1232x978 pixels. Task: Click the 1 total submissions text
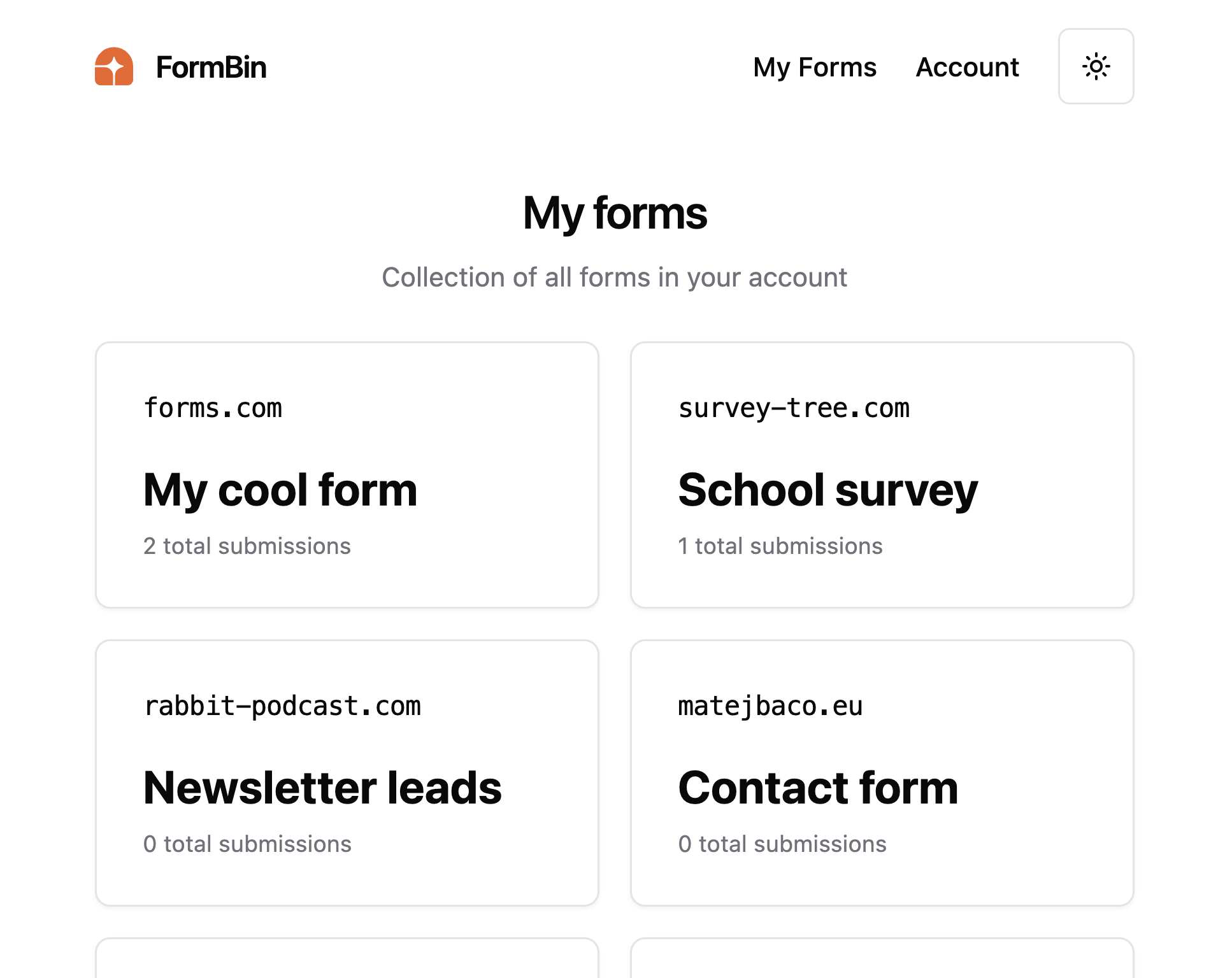pyautogui.click(x=780, y=546)
